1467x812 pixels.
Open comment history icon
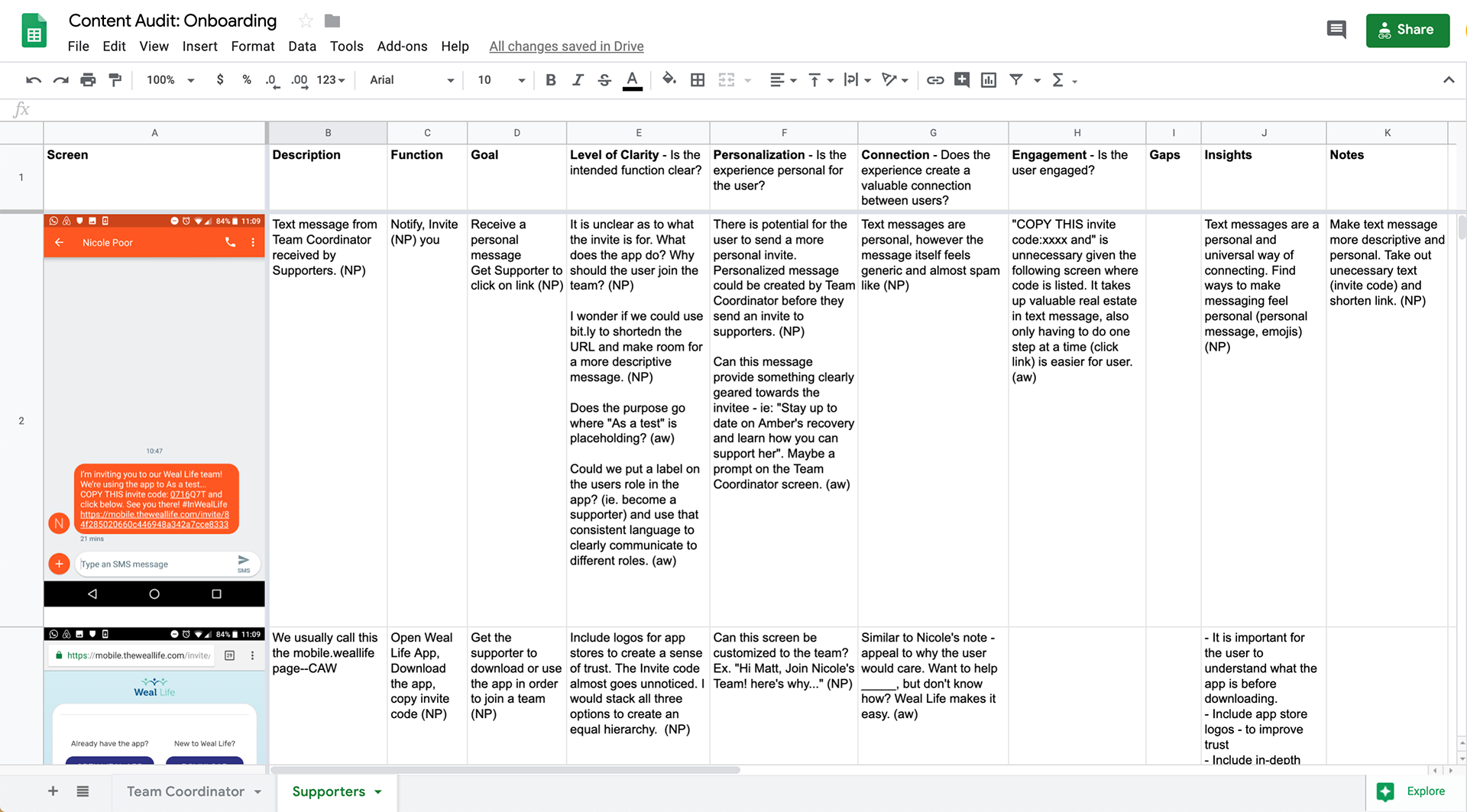coord(1336,30)
